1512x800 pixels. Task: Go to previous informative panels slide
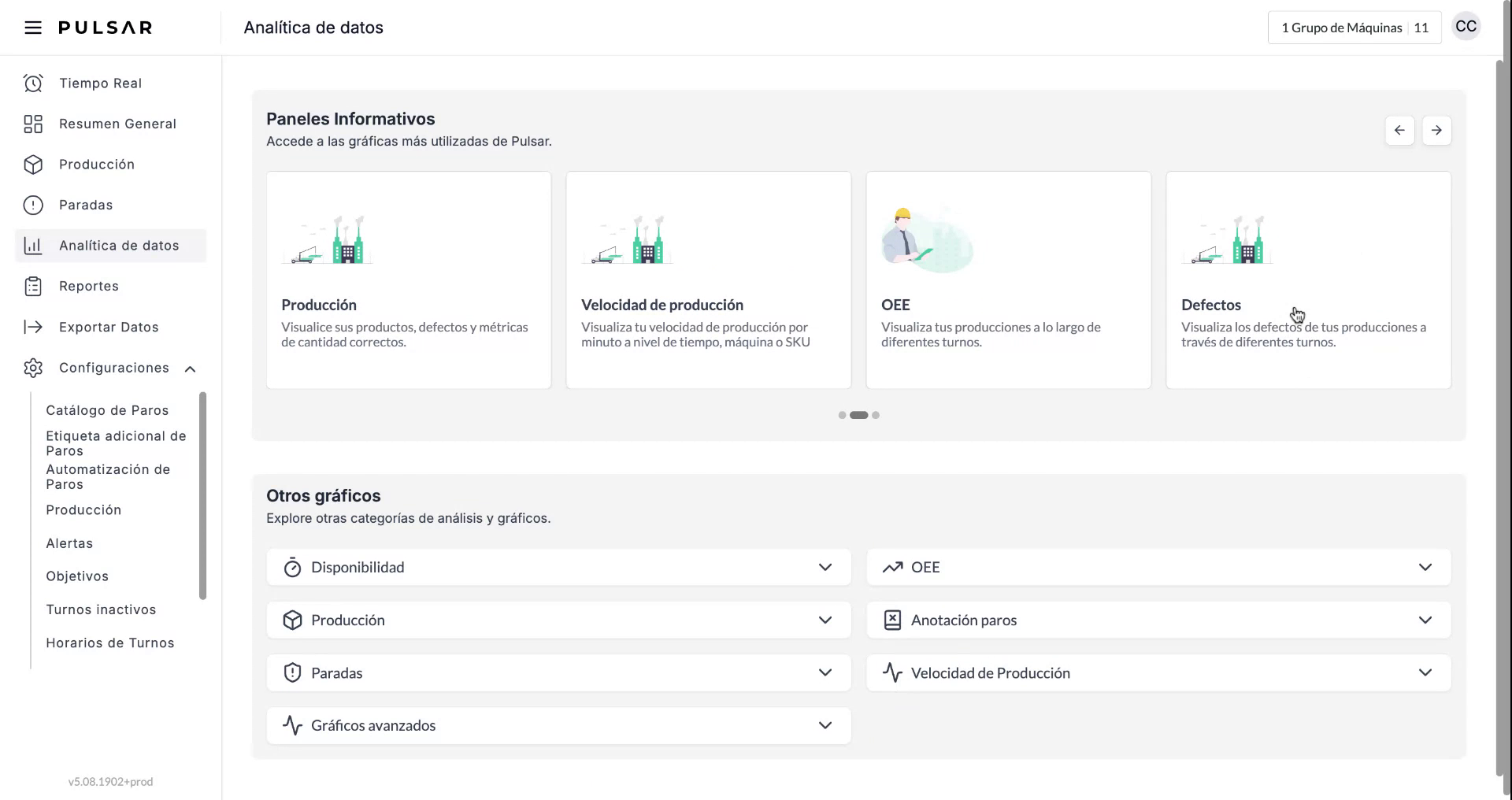pyautogui.click(x=1399, y=131)
